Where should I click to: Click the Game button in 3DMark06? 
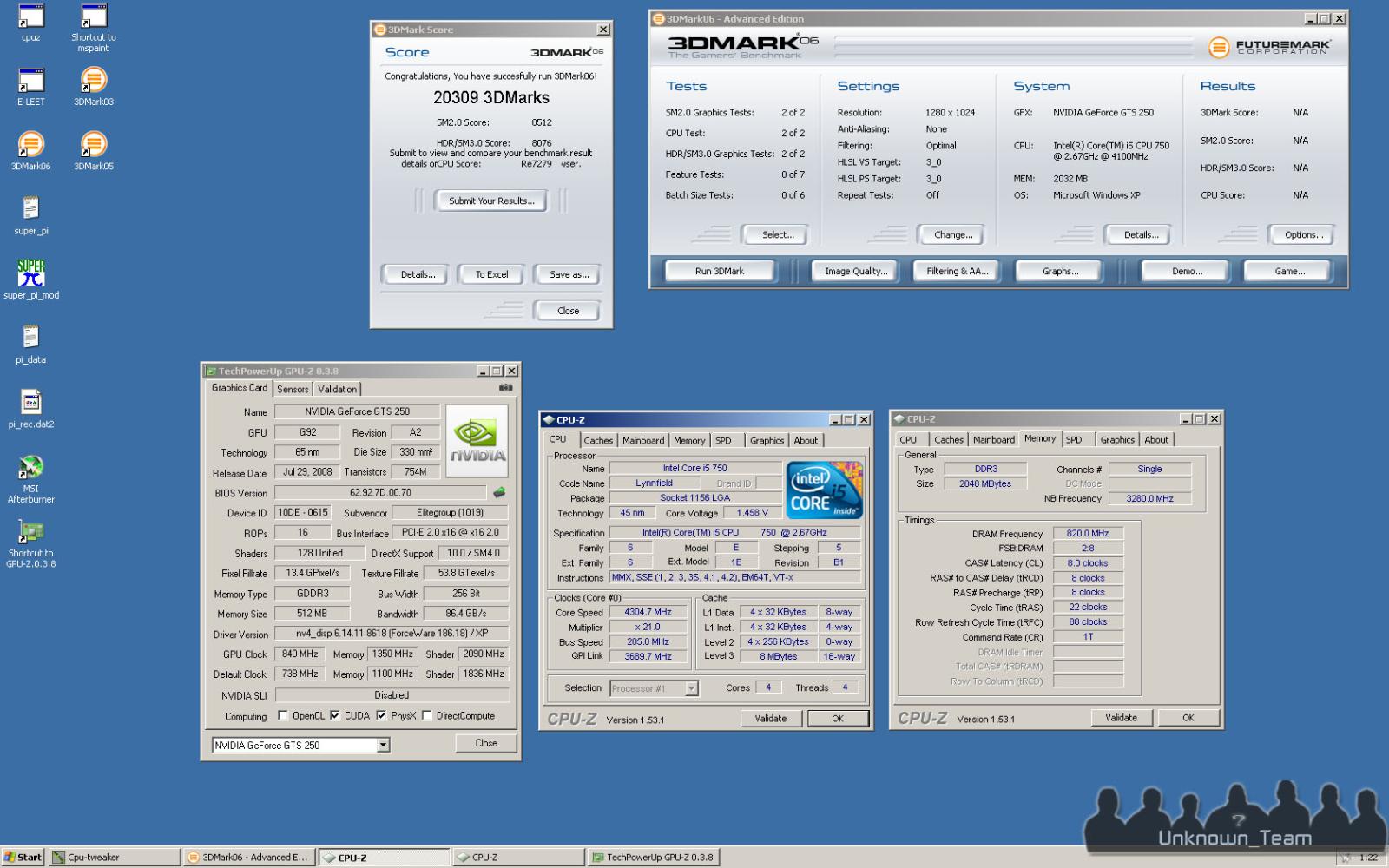point(1289,272)
